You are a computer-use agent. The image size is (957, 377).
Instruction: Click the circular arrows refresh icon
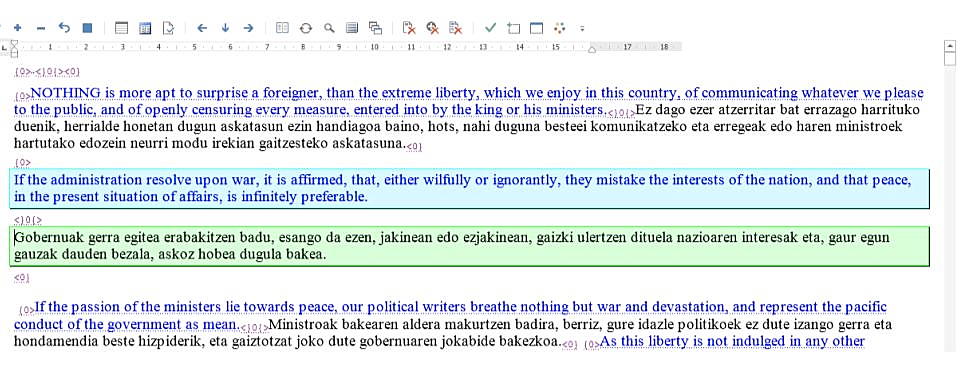[x=306, y=27]
